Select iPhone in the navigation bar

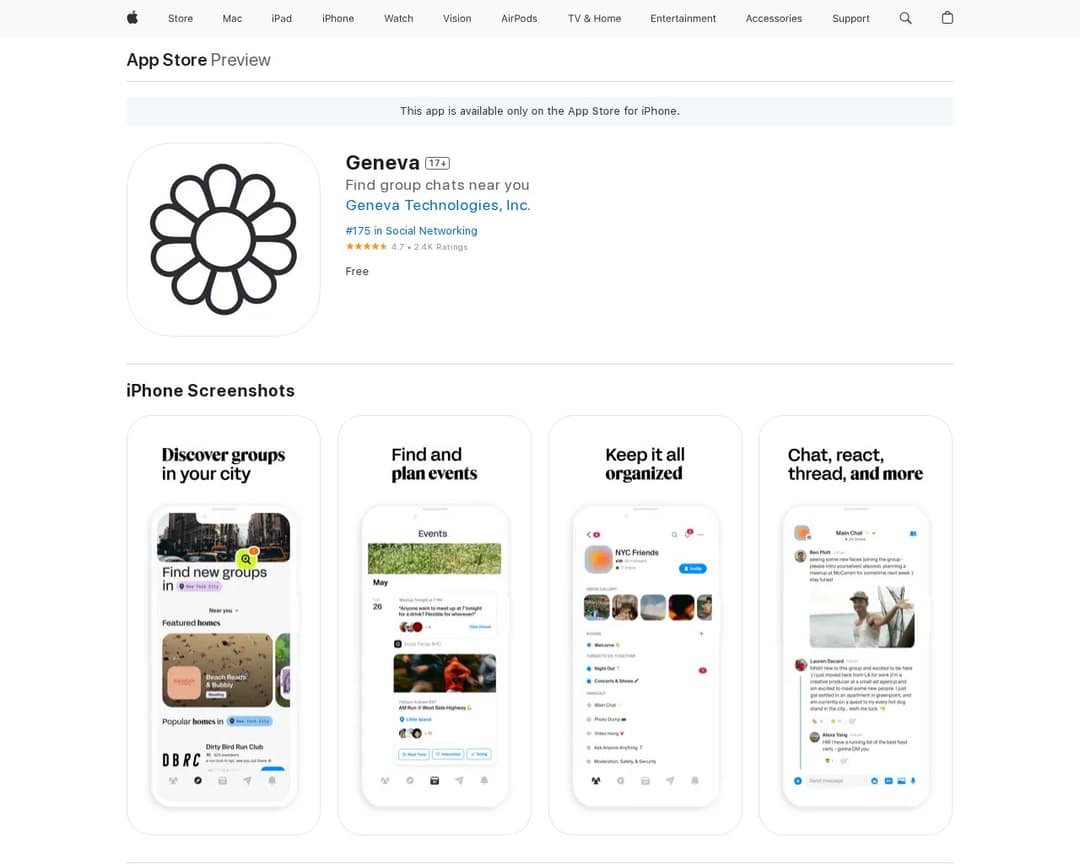click(x=338, y=19)
